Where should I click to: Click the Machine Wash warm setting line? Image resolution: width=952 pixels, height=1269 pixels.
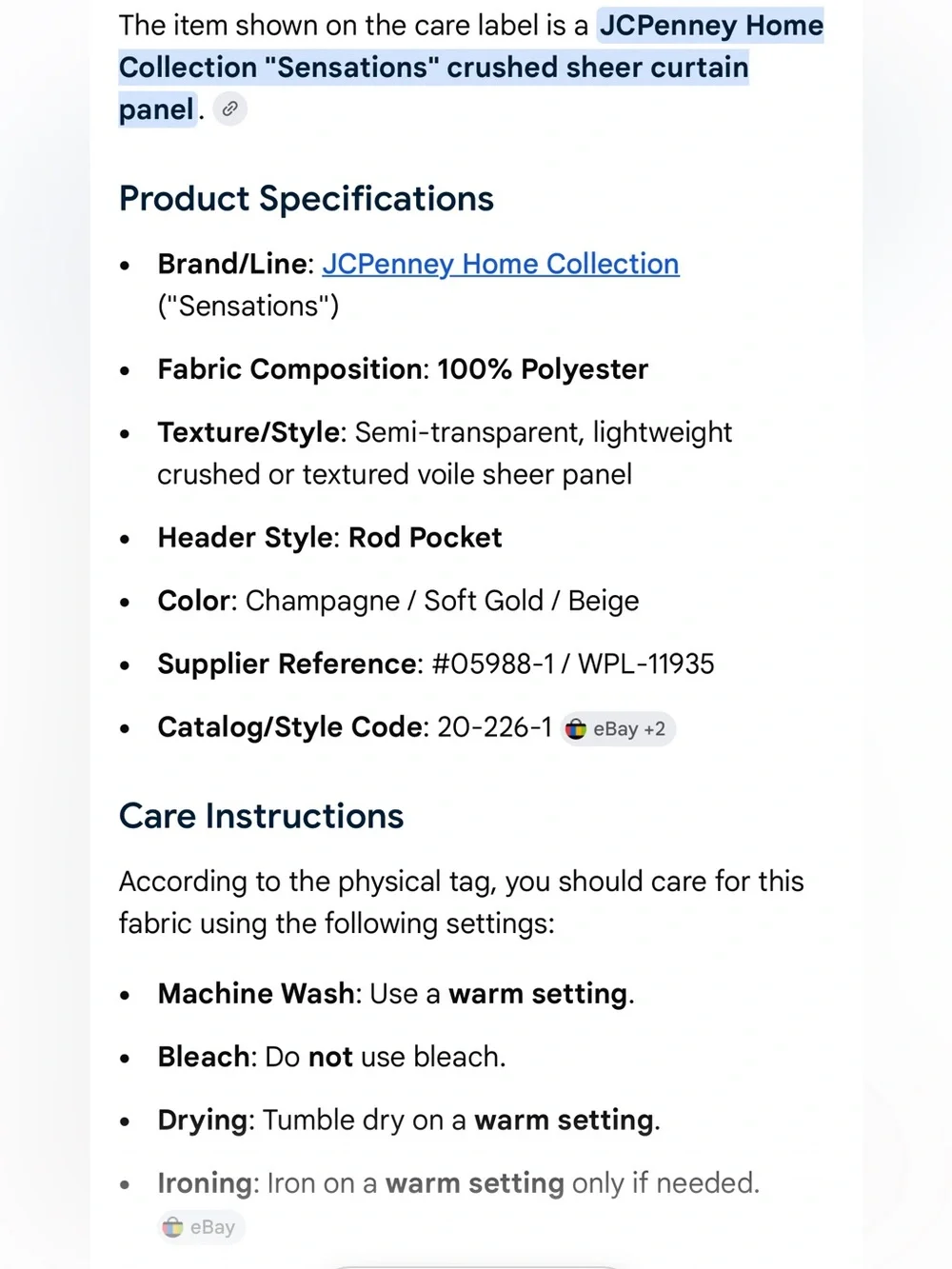click(396, 994)
